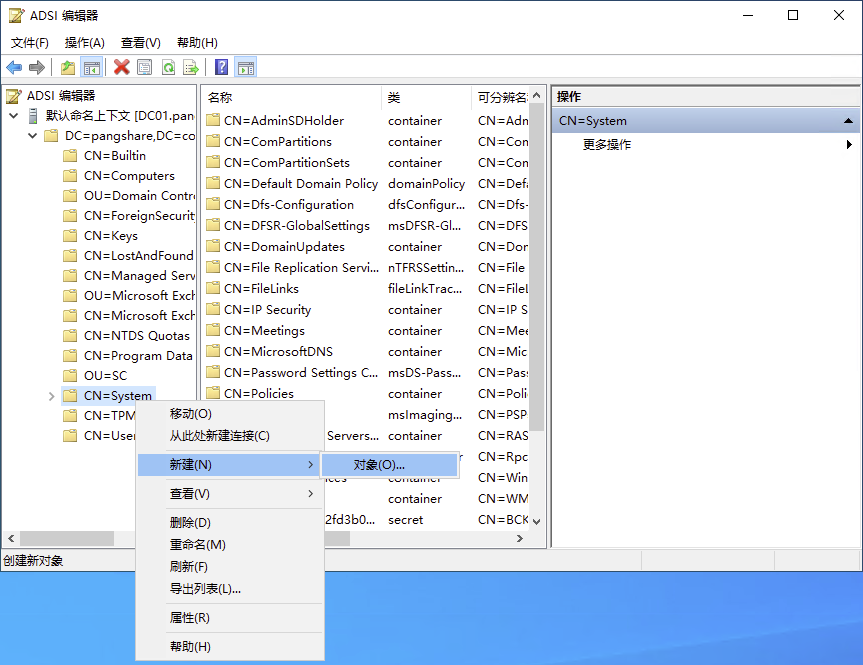Click the Export list toolbar icon
The image size is (863, 665).
tap(191, 68)
